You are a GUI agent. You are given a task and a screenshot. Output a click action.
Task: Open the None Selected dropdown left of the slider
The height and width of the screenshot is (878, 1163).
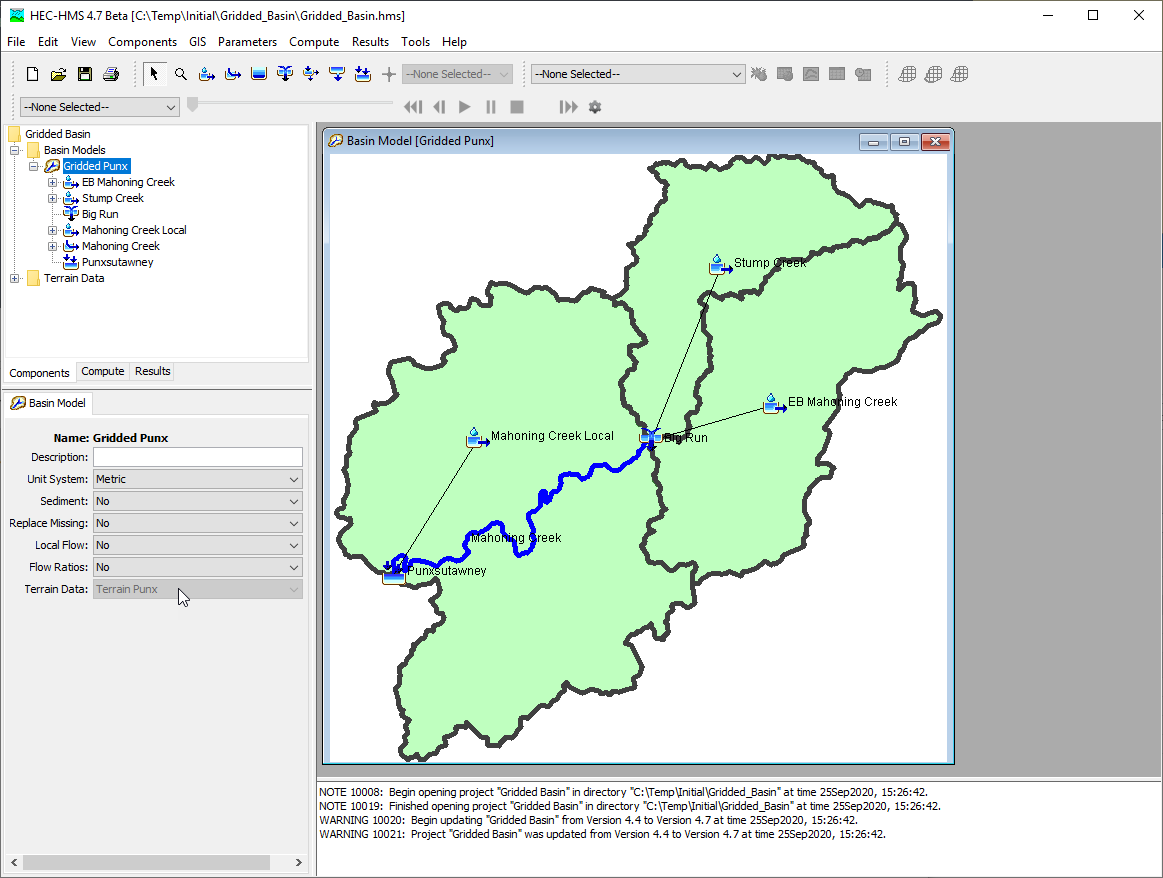pyautogui.click(x=99, y=107)
